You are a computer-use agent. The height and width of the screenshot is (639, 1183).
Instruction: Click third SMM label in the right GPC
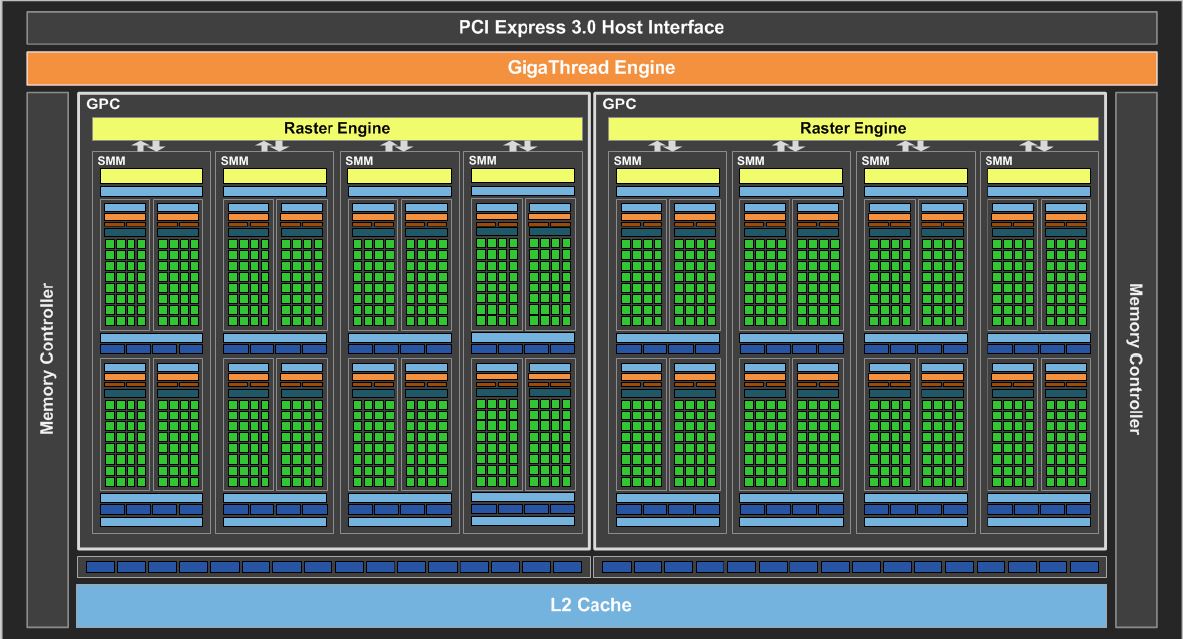875,161
